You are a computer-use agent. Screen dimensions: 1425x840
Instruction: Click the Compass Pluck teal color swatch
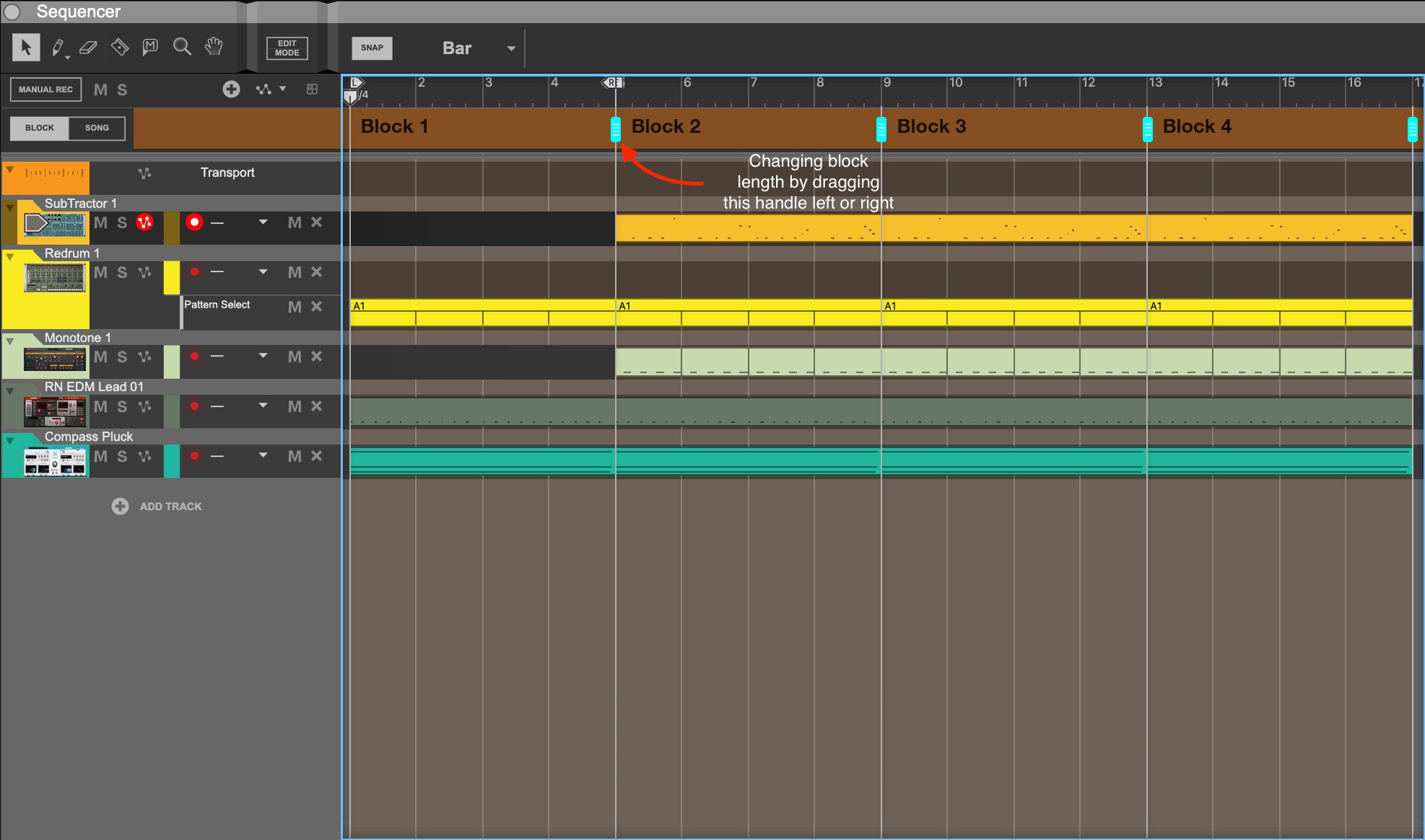pyautogui.click(x=172, y=461)
